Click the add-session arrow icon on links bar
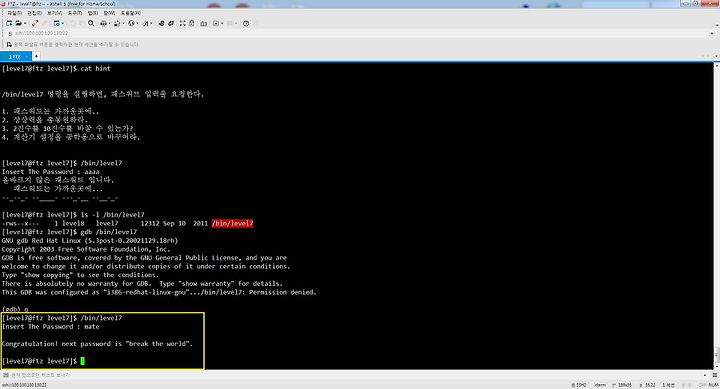Viewport: 720px width, 389px height. tap(9, 45)
